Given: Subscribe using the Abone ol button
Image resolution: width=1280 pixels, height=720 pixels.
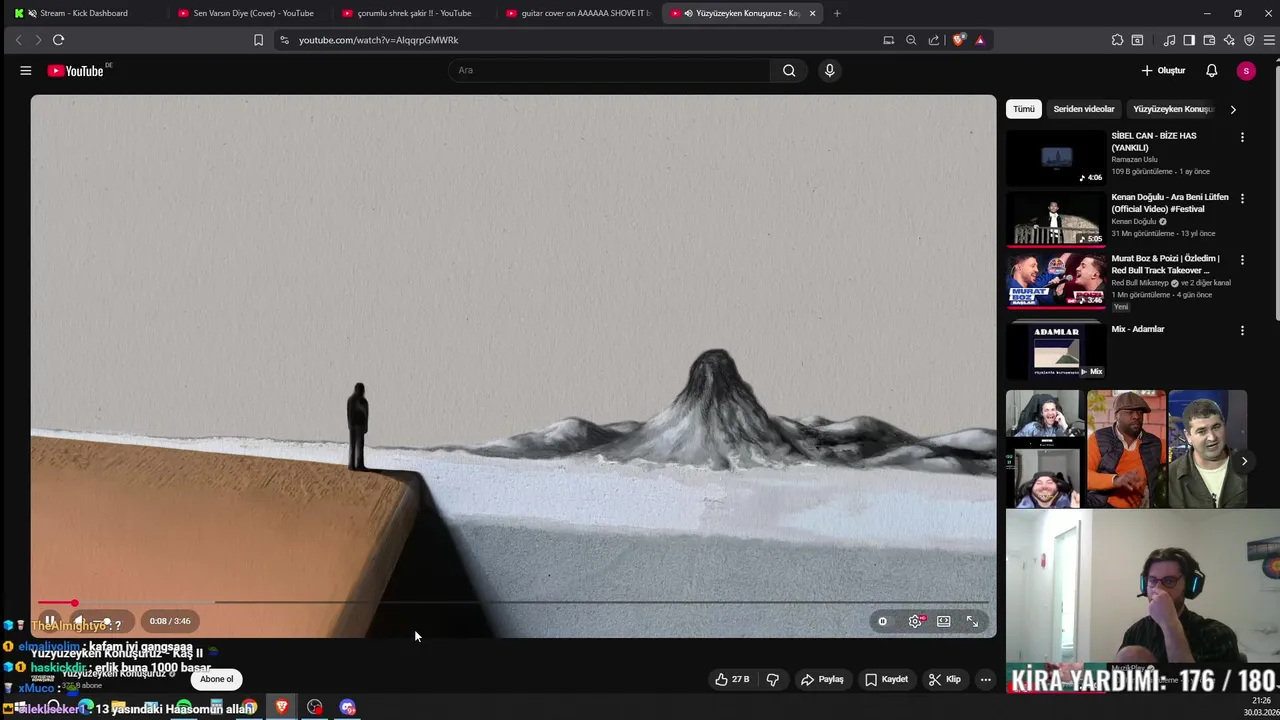Looking at the screenshot, I should [x=216, y=679].
